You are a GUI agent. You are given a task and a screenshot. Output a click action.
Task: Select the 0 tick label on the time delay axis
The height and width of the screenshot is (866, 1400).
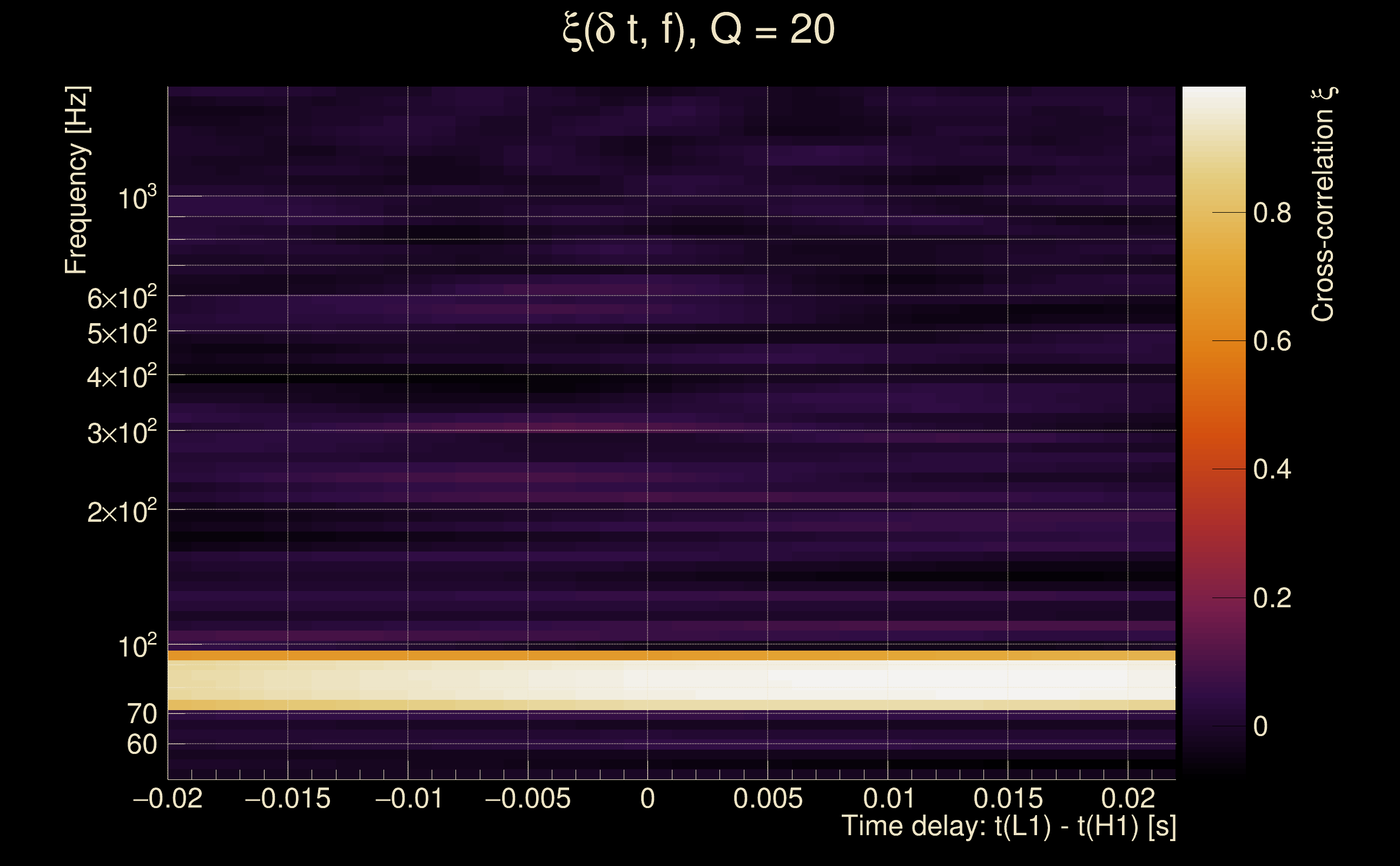click(x=648, y=799)
